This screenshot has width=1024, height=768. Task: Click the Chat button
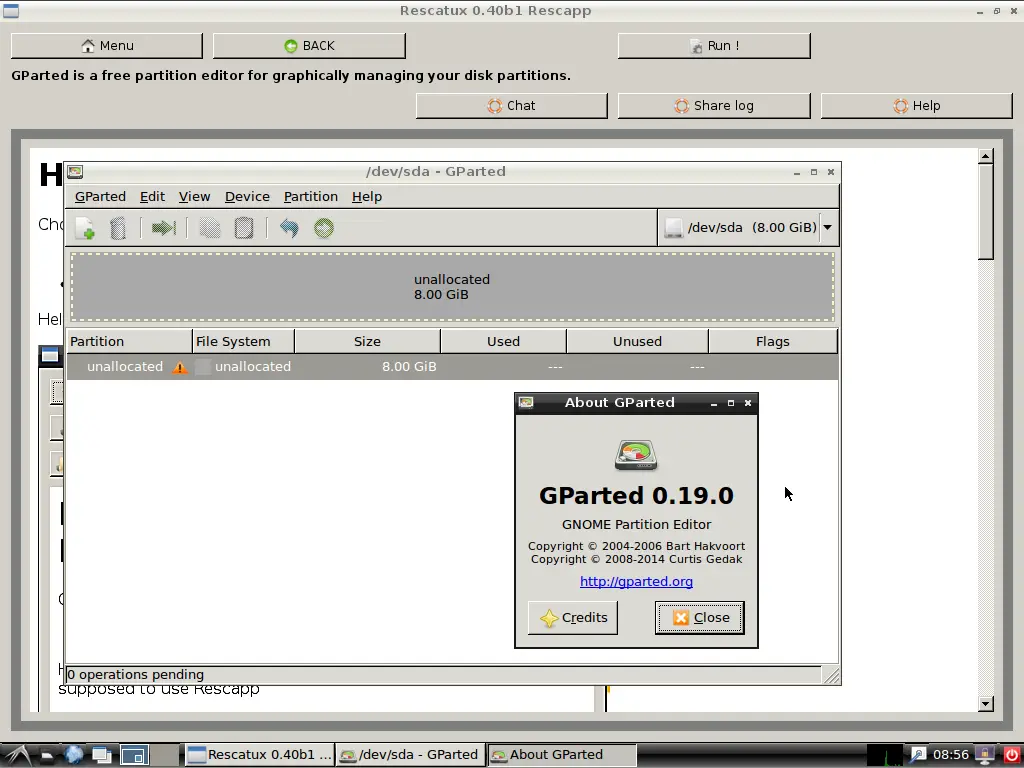pos(511,106)
